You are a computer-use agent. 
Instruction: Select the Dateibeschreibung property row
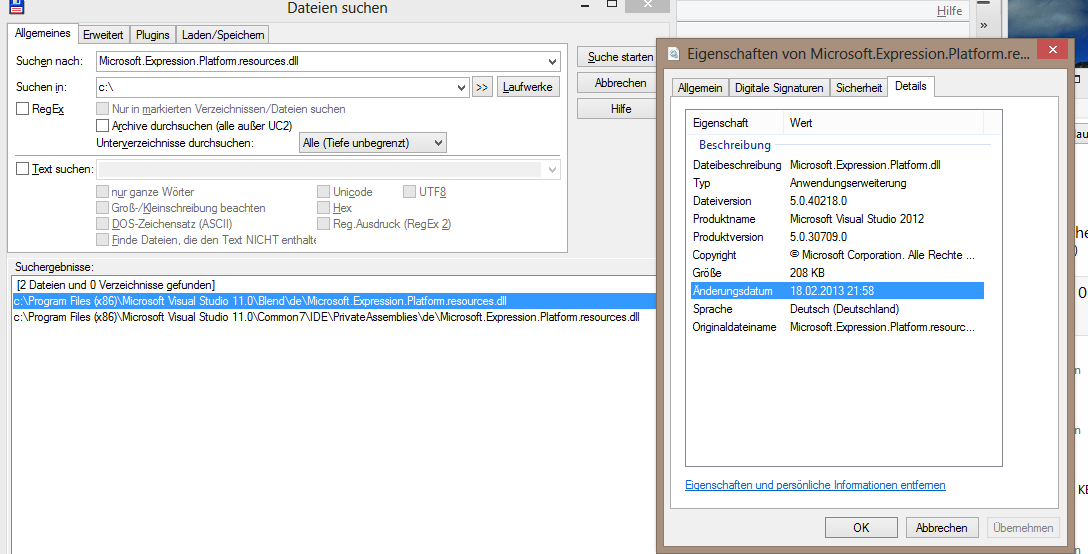tap(838, 165)
